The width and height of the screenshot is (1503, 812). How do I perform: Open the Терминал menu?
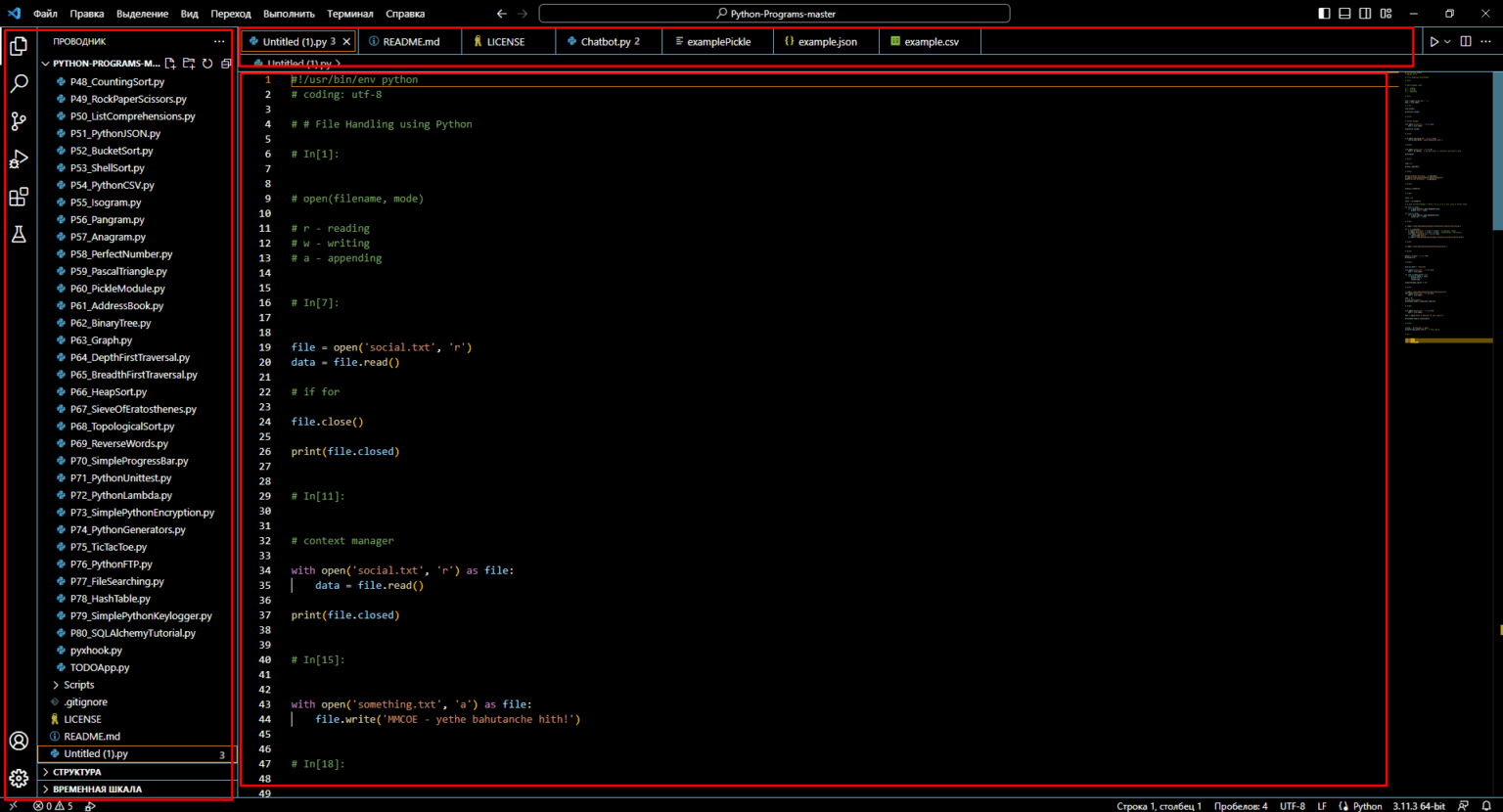pyautogui.click(x=349, y=14)
